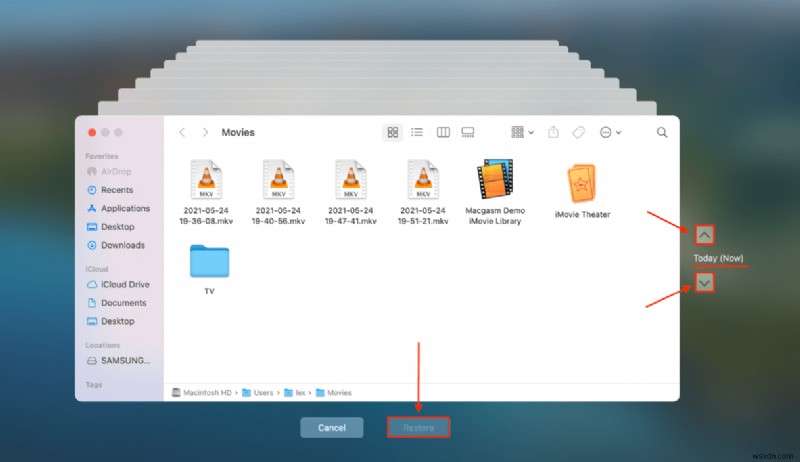Click the Movies window title
This screenshot has width=800, height=462.
tap(238, 133)
